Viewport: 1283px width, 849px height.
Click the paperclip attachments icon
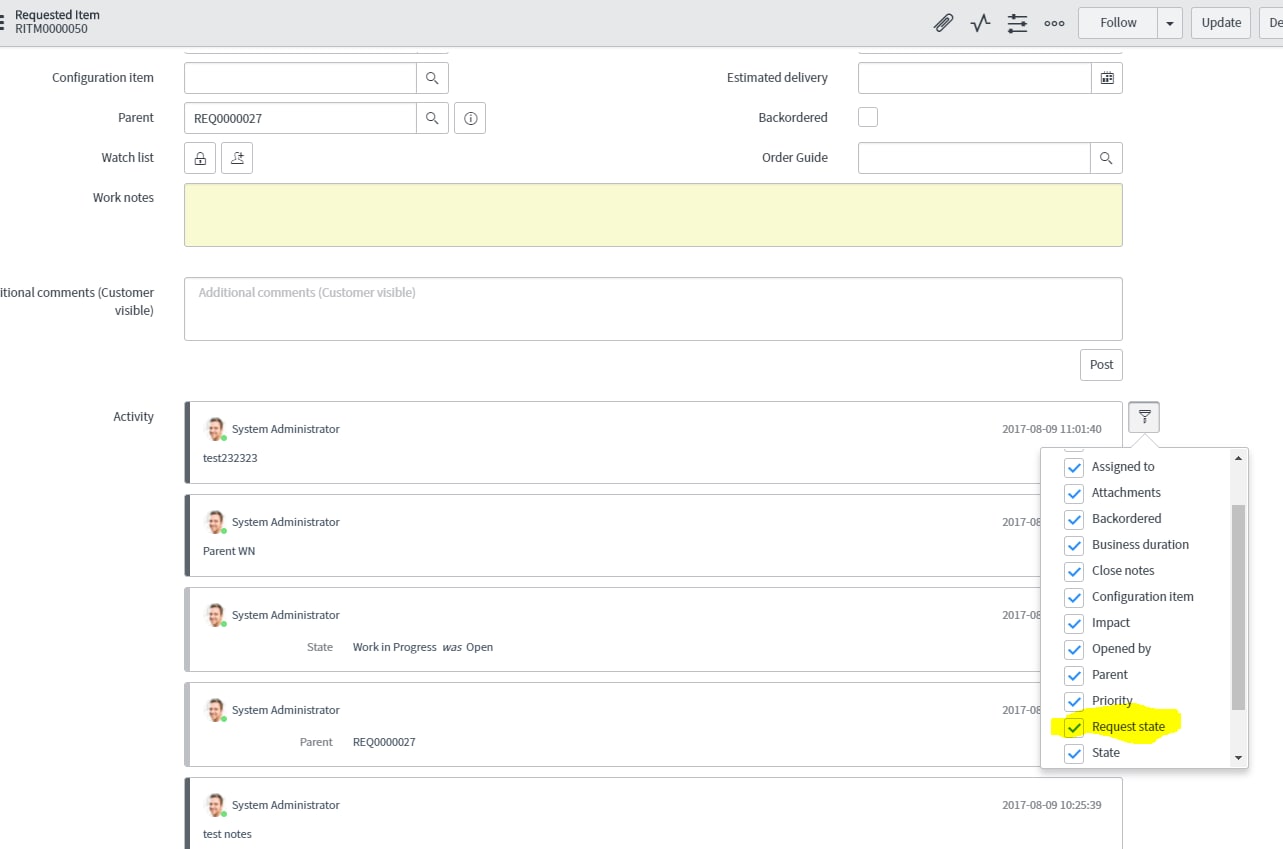click(943, 23)
